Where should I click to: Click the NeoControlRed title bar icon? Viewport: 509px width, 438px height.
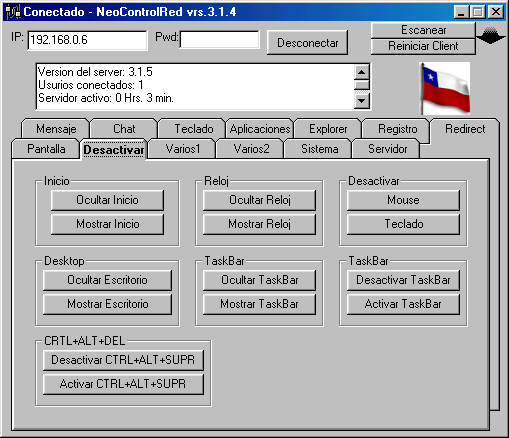(x=13, y=12)
